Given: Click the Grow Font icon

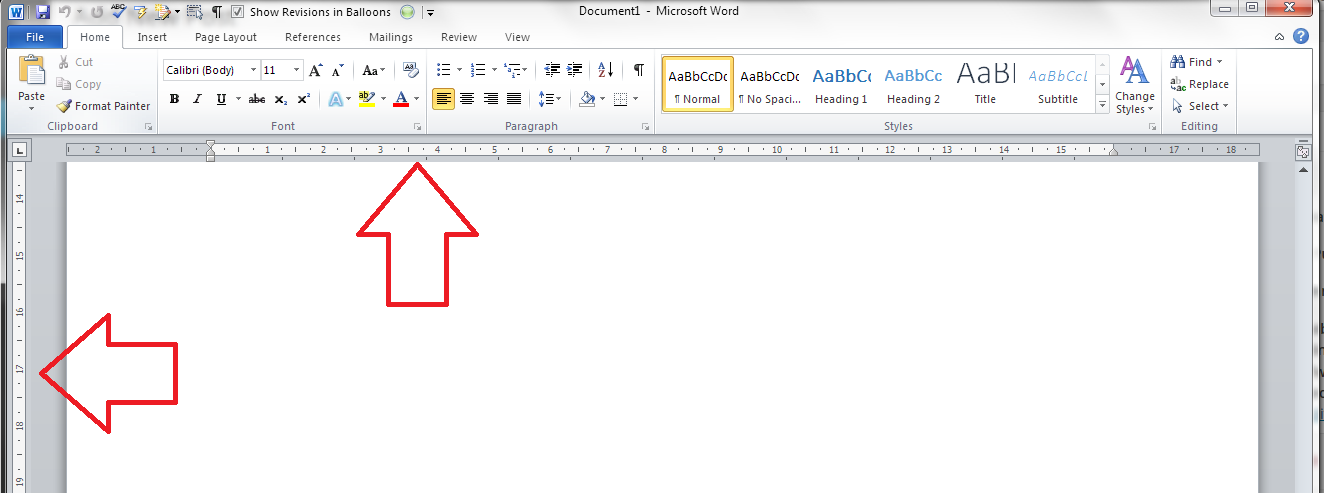Looking at the screenshot, I should click(x=316, y=70).
